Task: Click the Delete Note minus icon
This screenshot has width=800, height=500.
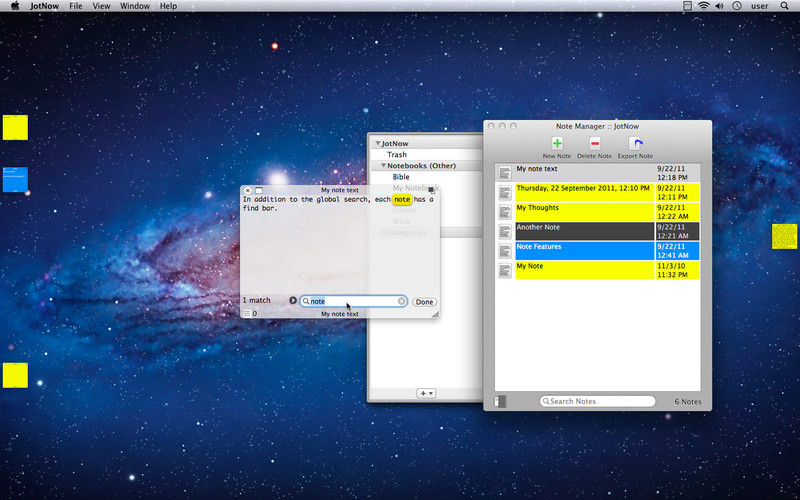Action: tap(595, 144)
